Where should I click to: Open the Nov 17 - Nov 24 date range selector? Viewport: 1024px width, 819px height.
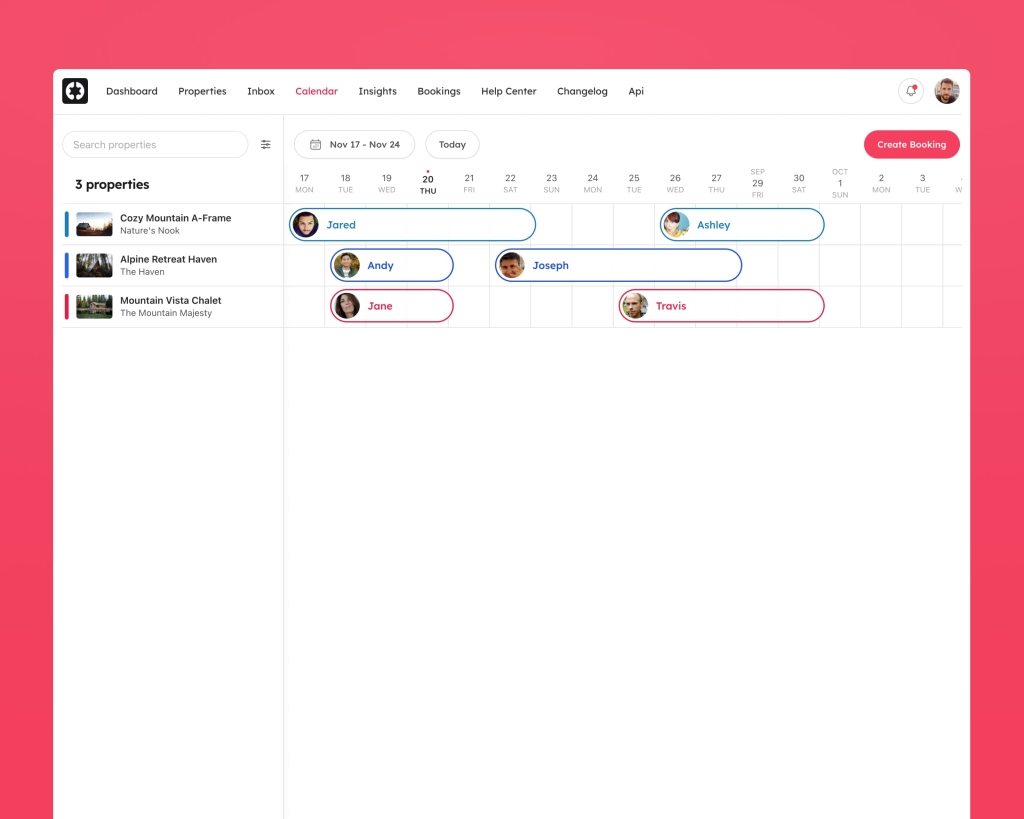tap(354, 144)
